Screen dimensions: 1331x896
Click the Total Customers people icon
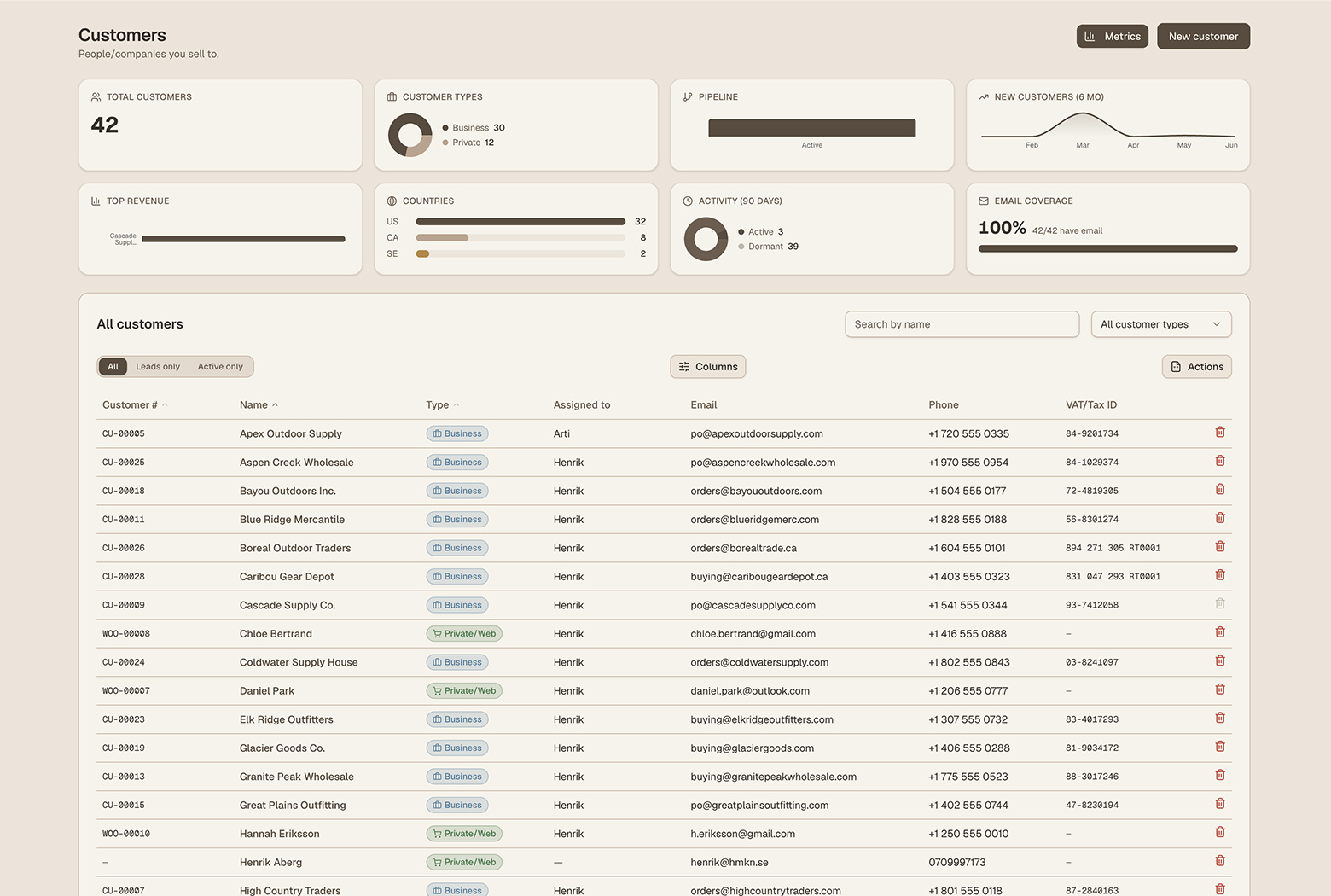point(96,97)
